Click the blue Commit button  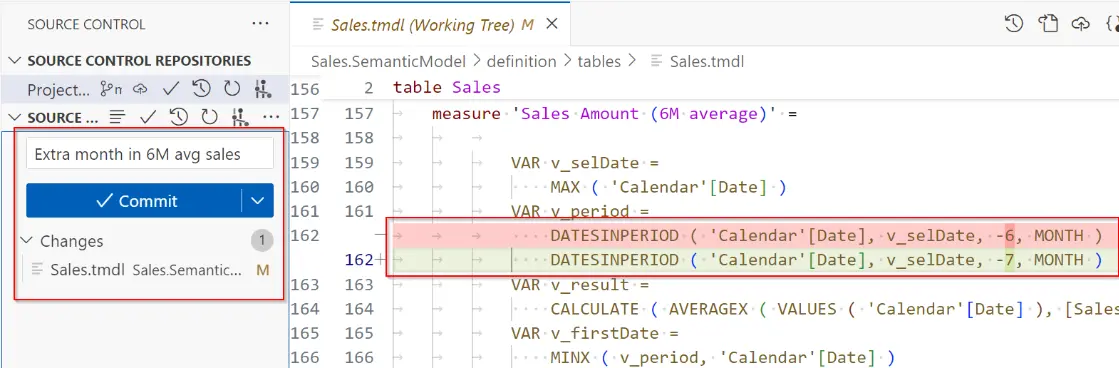click(x=133, y=200)
